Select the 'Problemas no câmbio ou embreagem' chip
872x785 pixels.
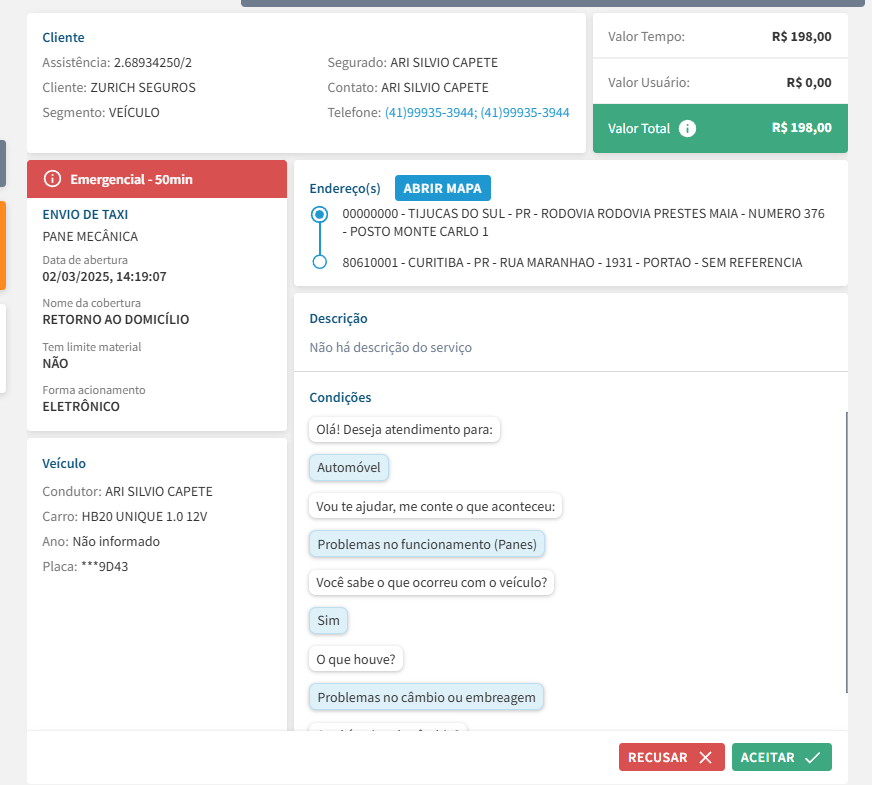pos(426,697)
